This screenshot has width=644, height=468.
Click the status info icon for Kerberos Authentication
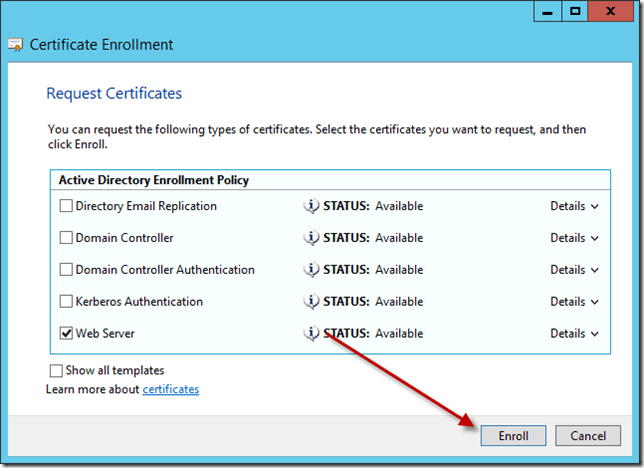[311, 302]
